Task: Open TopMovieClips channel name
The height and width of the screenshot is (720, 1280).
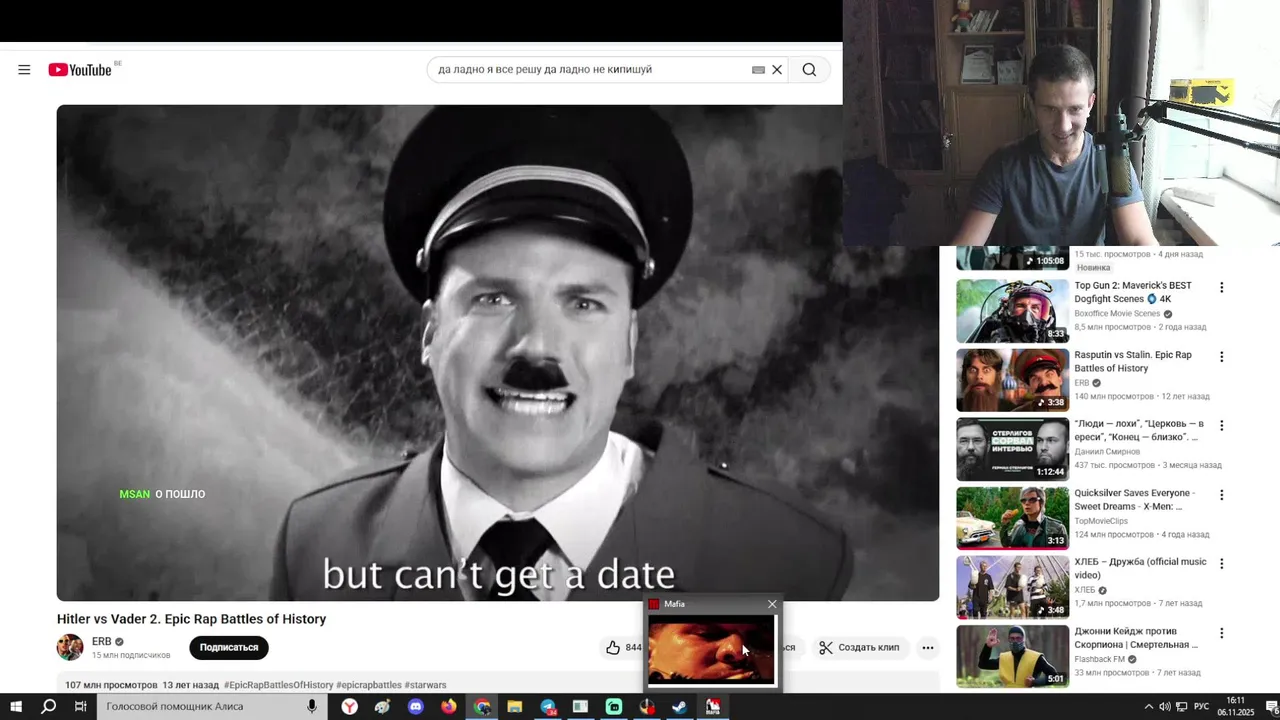Action: pyautogui.click(x=1101, y=521)
